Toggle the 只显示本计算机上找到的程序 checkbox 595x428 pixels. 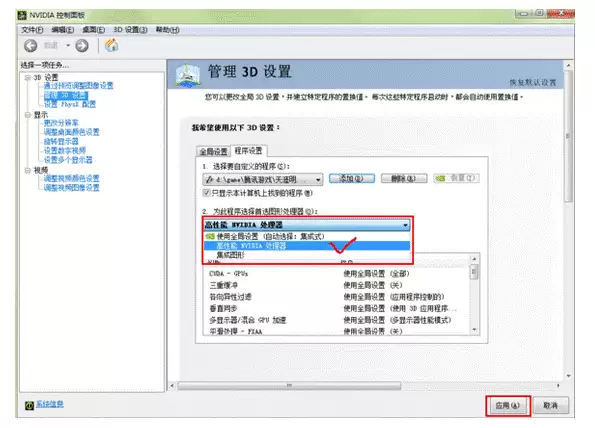(x=206, y=193)
